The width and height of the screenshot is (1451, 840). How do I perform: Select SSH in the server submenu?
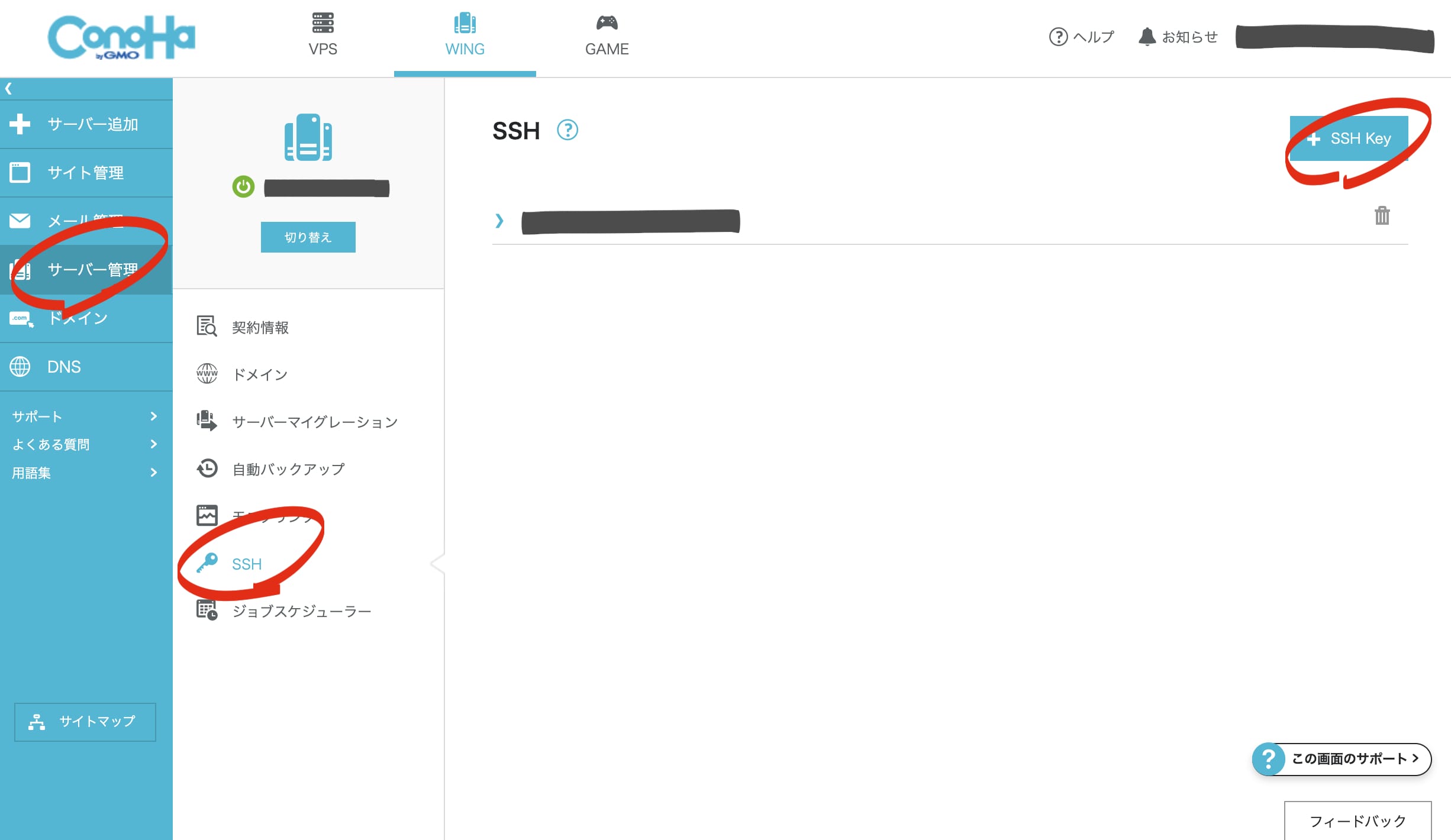point(247,564)
